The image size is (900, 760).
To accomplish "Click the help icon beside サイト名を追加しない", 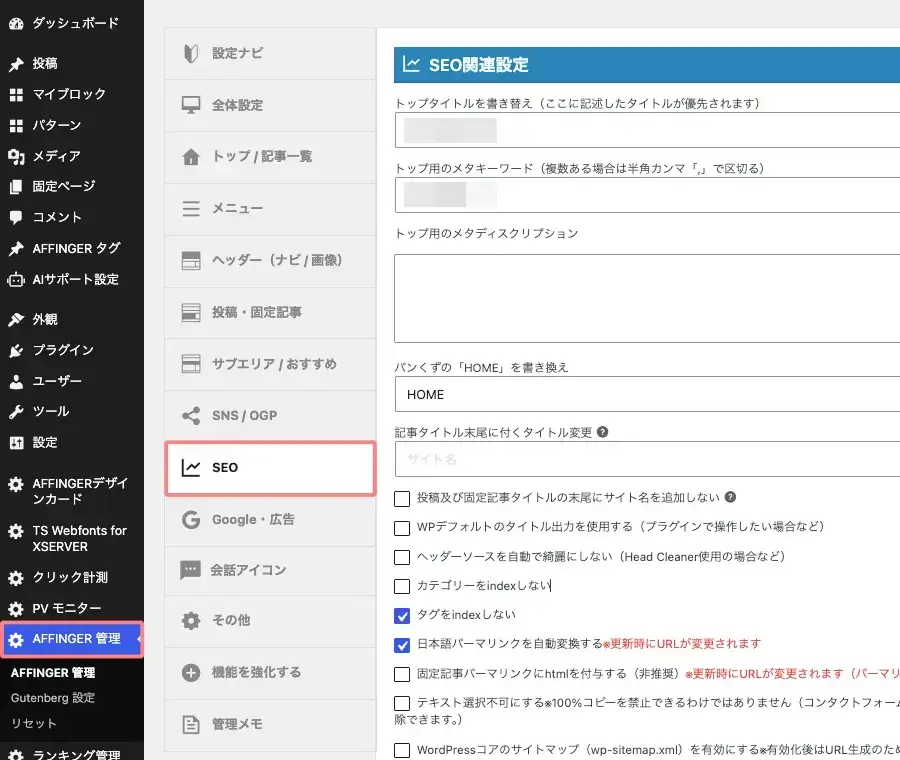I will (730, 497).
